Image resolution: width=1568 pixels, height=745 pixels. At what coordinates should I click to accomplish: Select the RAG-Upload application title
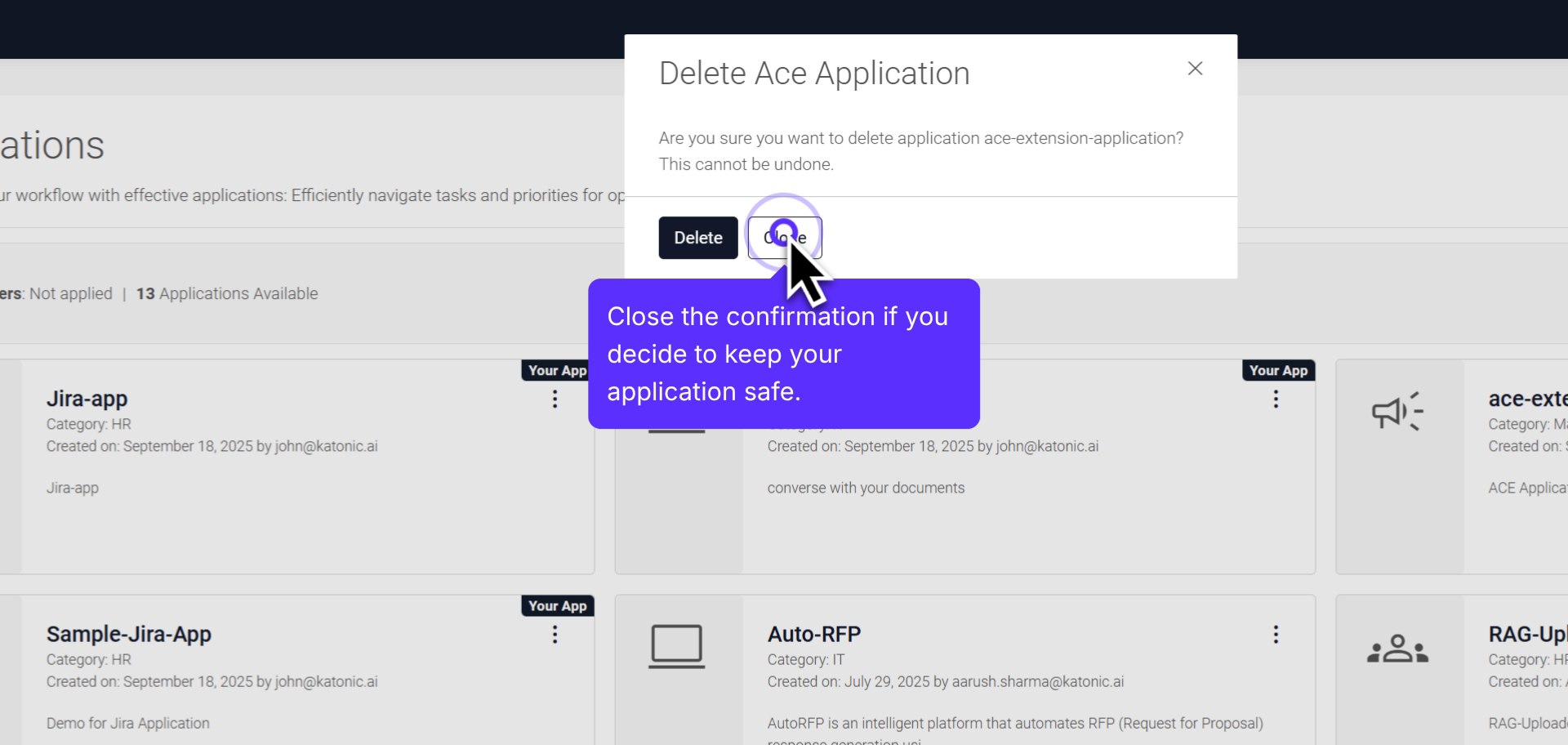(x=1527, y=634)
